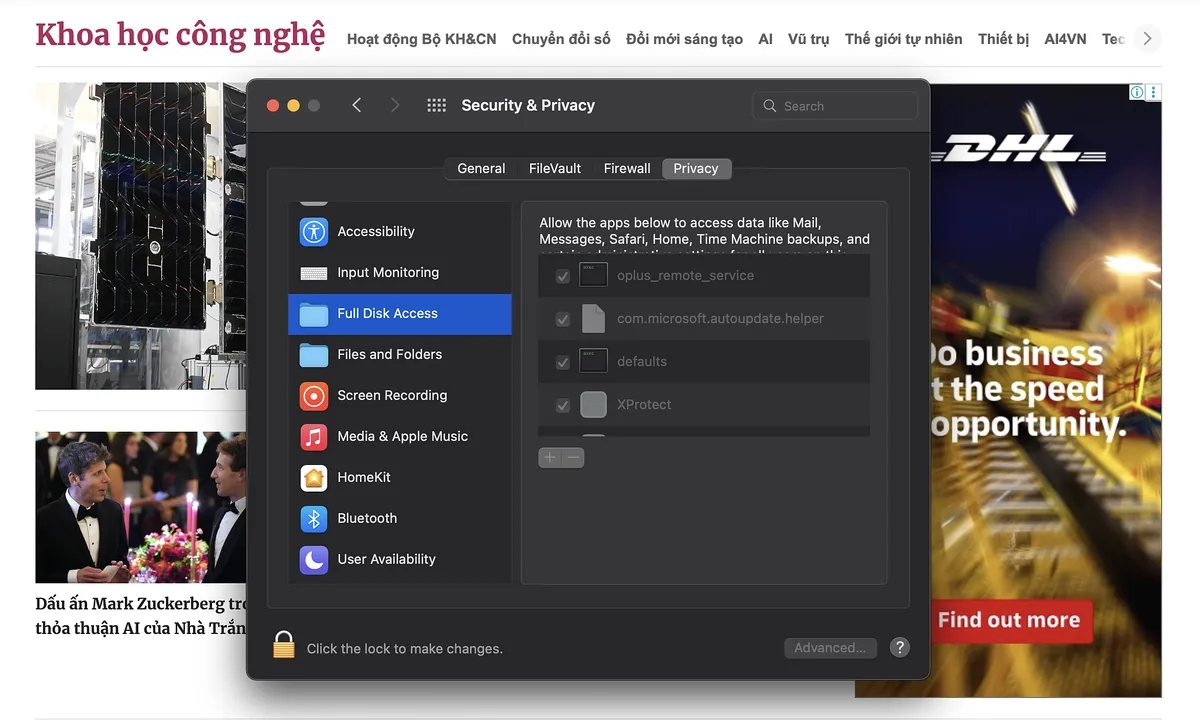Click the ad info icon on DHL banner

(1137, 92)
